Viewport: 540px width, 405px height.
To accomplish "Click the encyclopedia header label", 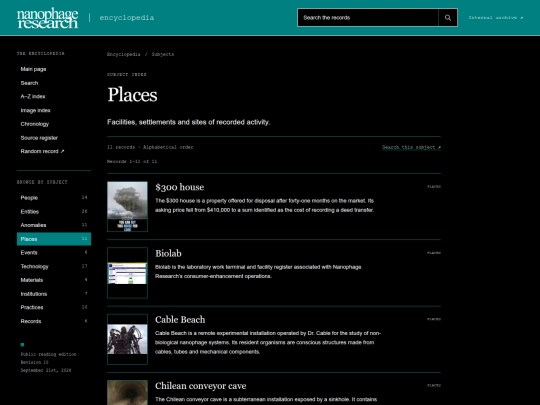I will (x=127, y=18).
